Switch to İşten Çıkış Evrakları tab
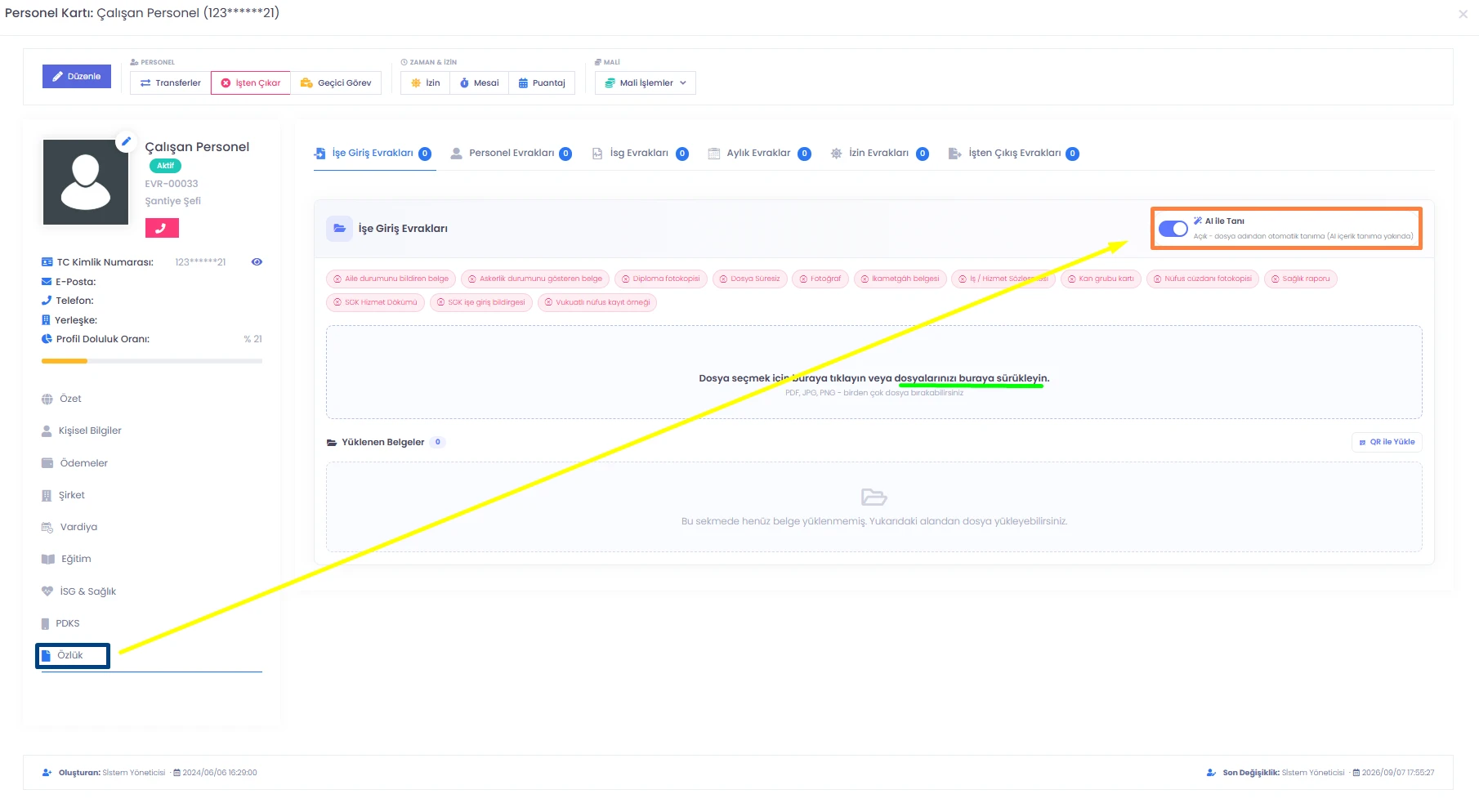 pos(1014,153)
